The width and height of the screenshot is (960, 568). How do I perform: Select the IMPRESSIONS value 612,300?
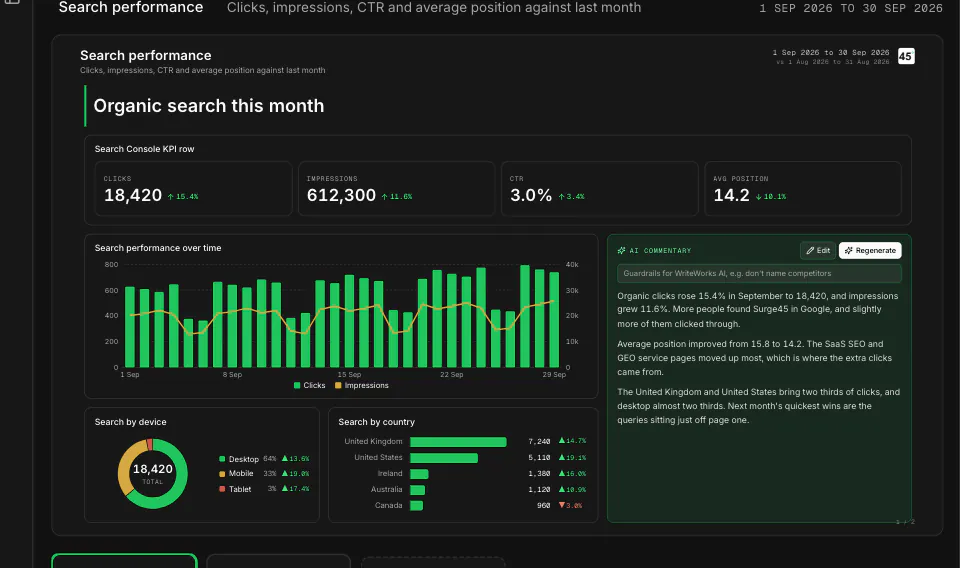point(341,195)
